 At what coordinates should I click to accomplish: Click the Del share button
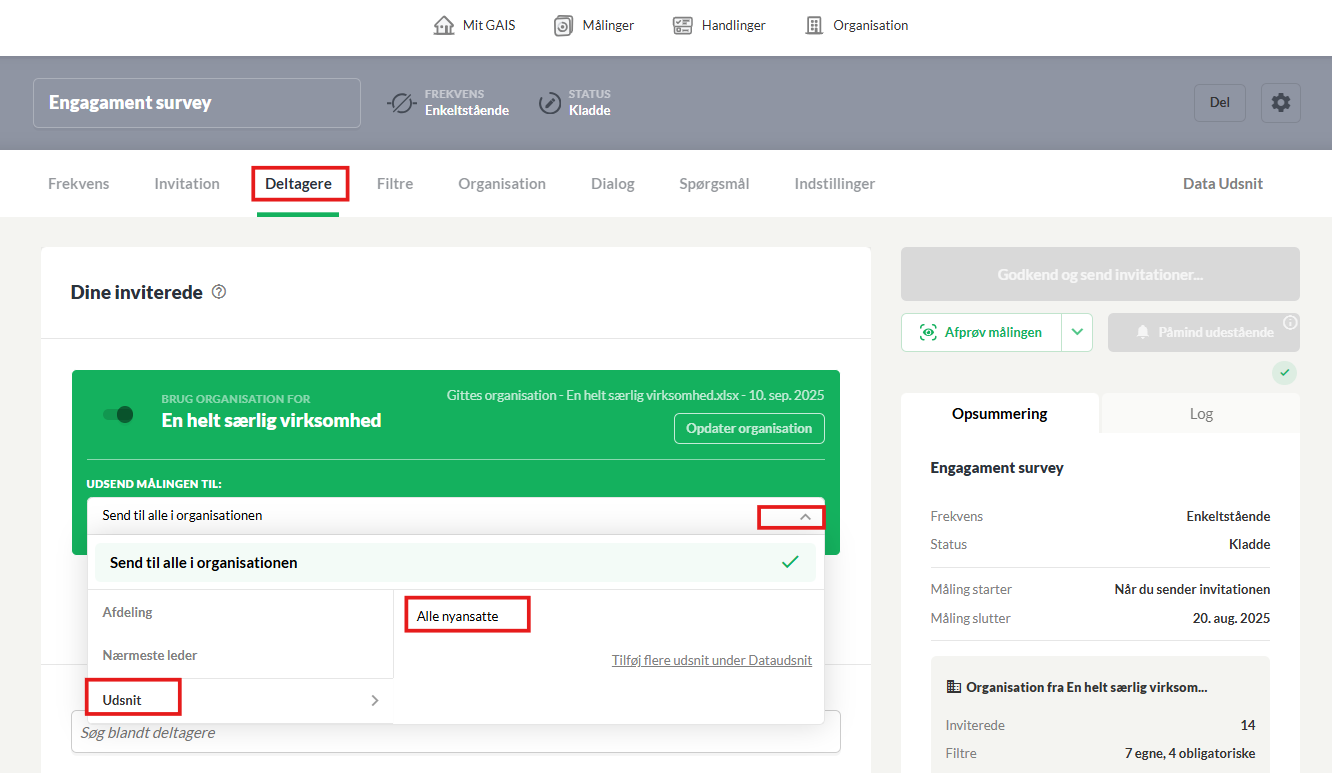point(1220,103)
